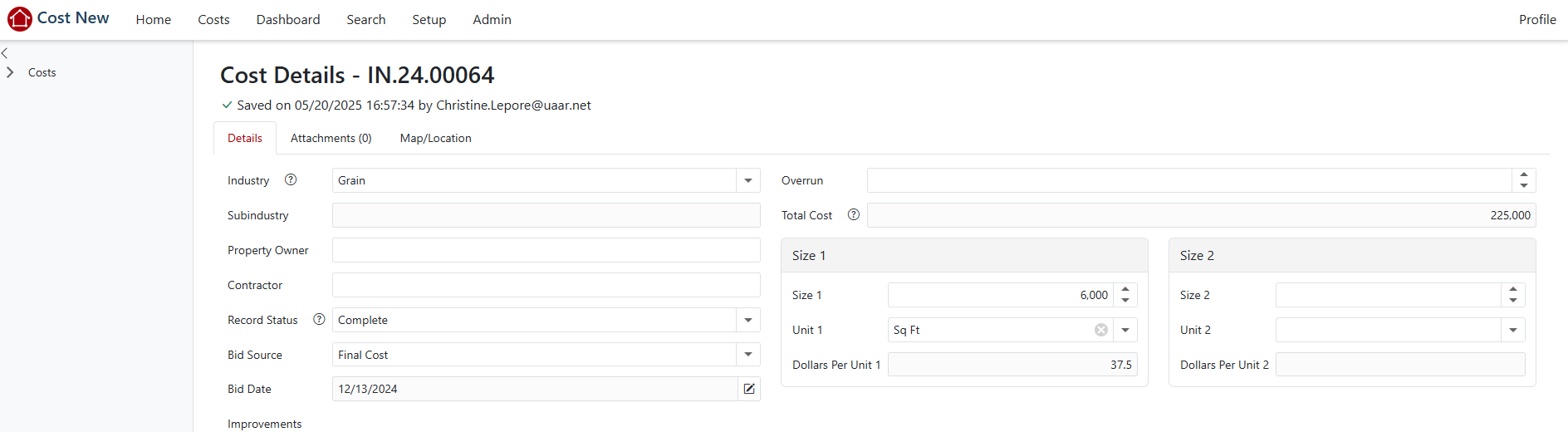
Task: Expand the Unit 2 dropdown
Action: [x=1513, y=330]
